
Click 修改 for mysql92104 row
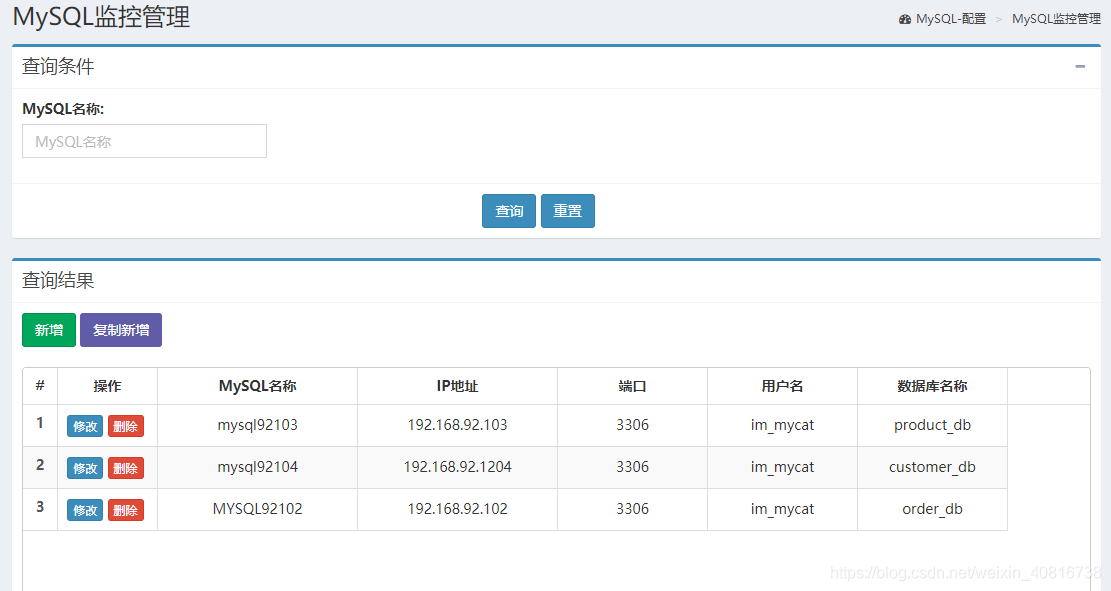point(85,468)
